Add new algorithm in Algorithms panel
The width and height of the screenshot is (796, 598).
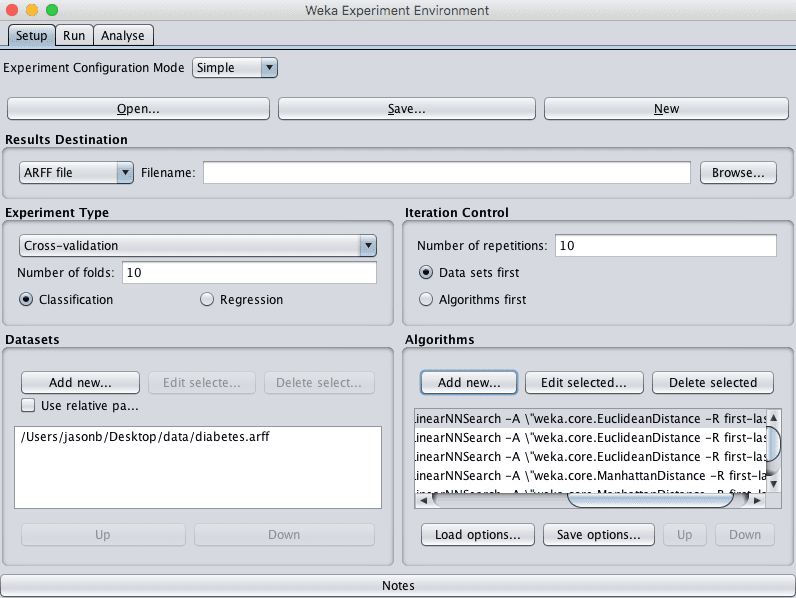pos(469,383)
